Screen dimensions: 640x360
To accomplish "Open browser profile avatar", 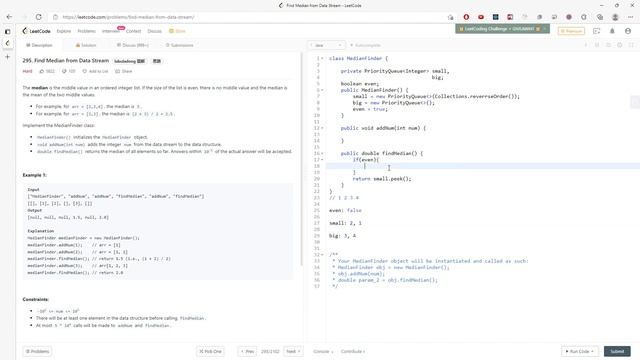I will point(615,17).
